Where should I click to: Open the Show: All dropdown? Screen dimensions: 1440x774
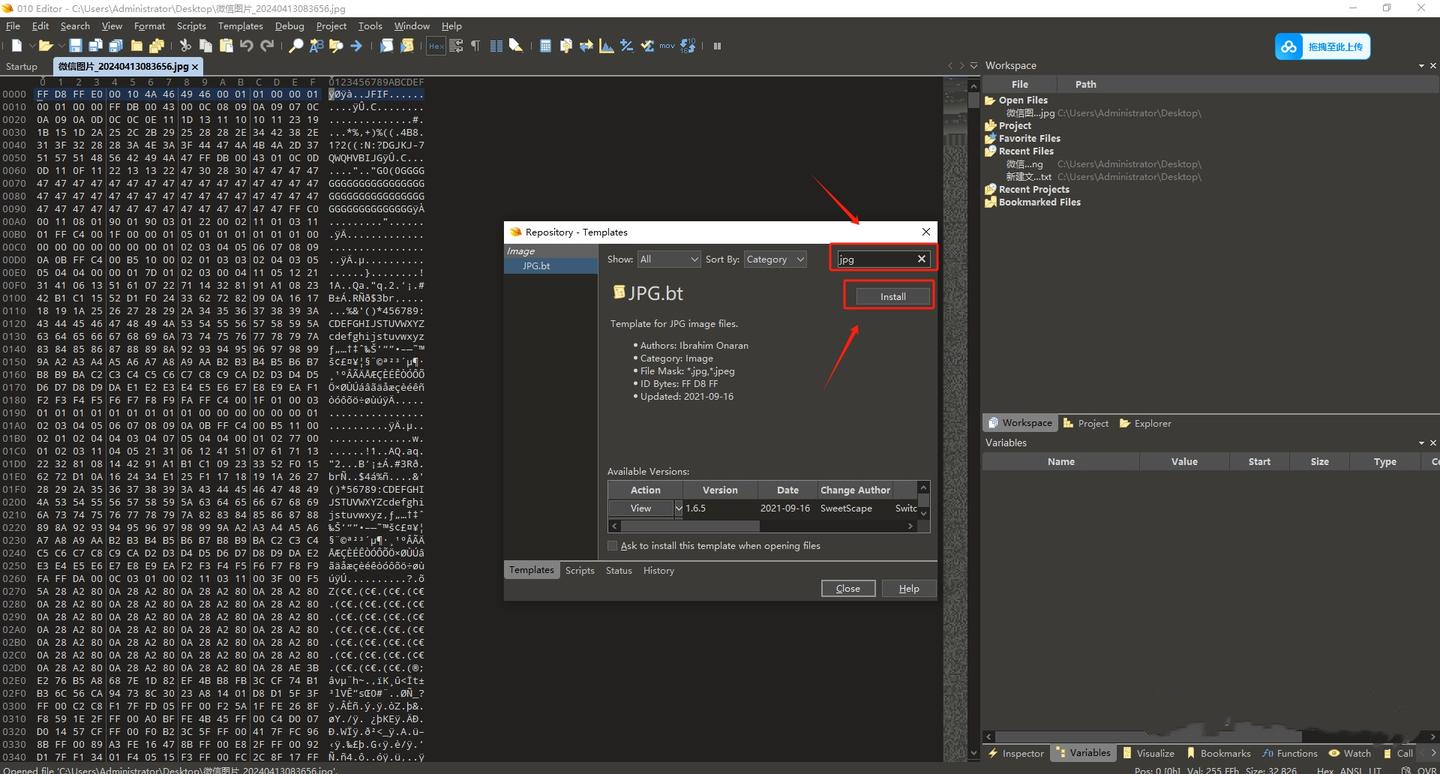tap(669, 259)
